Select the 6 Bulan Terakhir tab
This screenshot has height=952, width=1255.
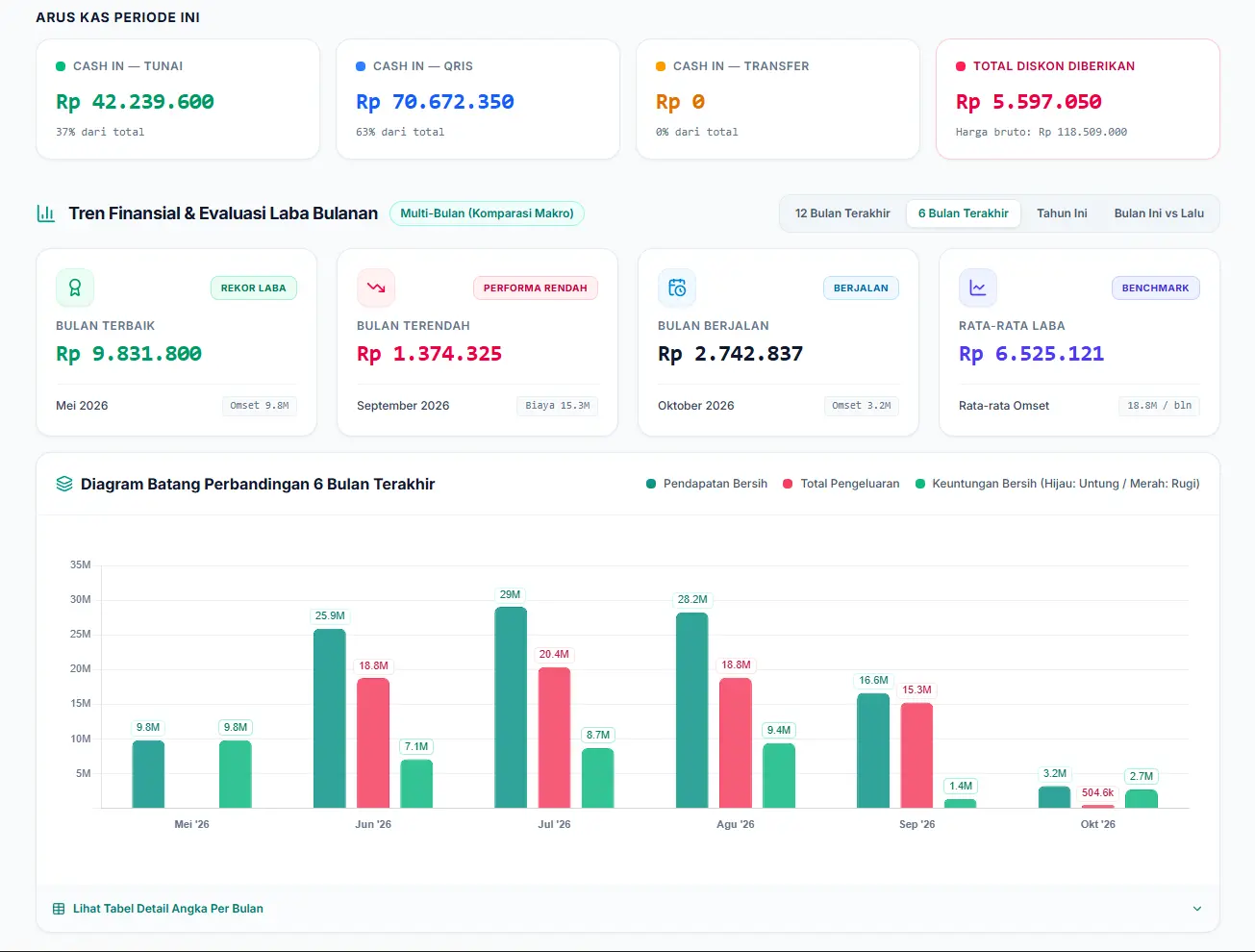(x=964, y=213)
